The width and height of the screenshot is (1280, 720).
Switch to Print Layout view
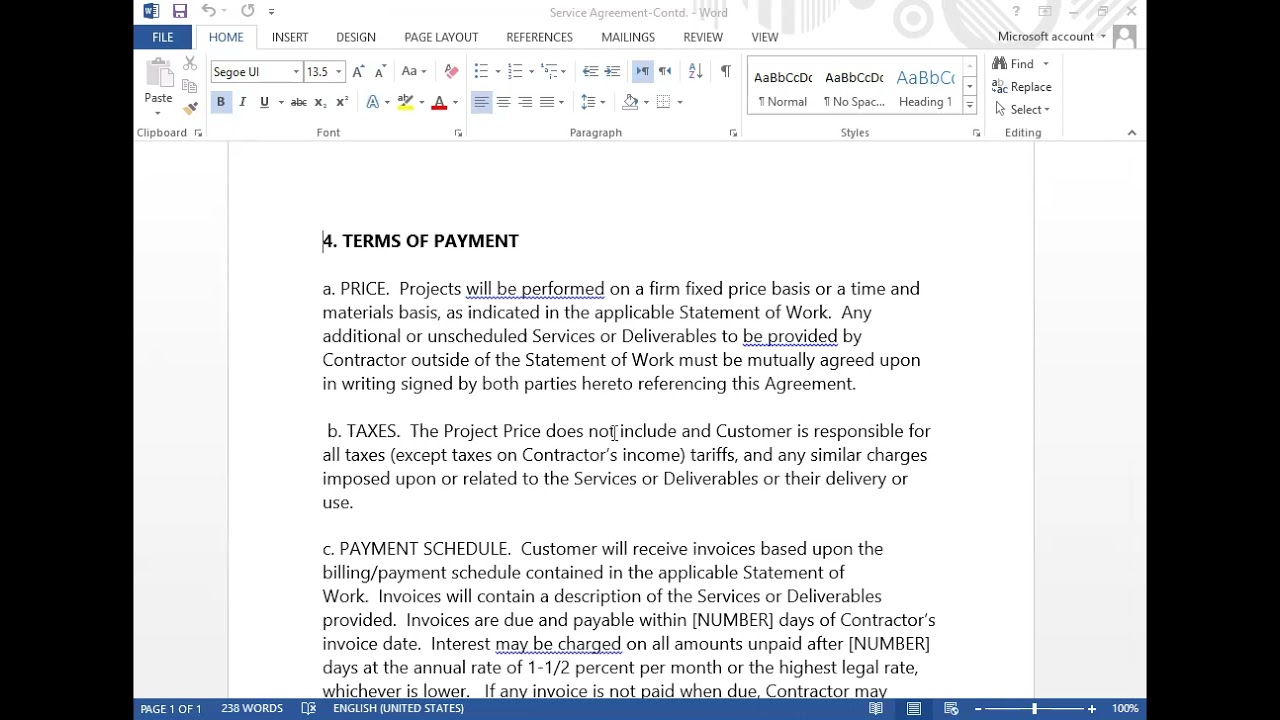[914, 708]
